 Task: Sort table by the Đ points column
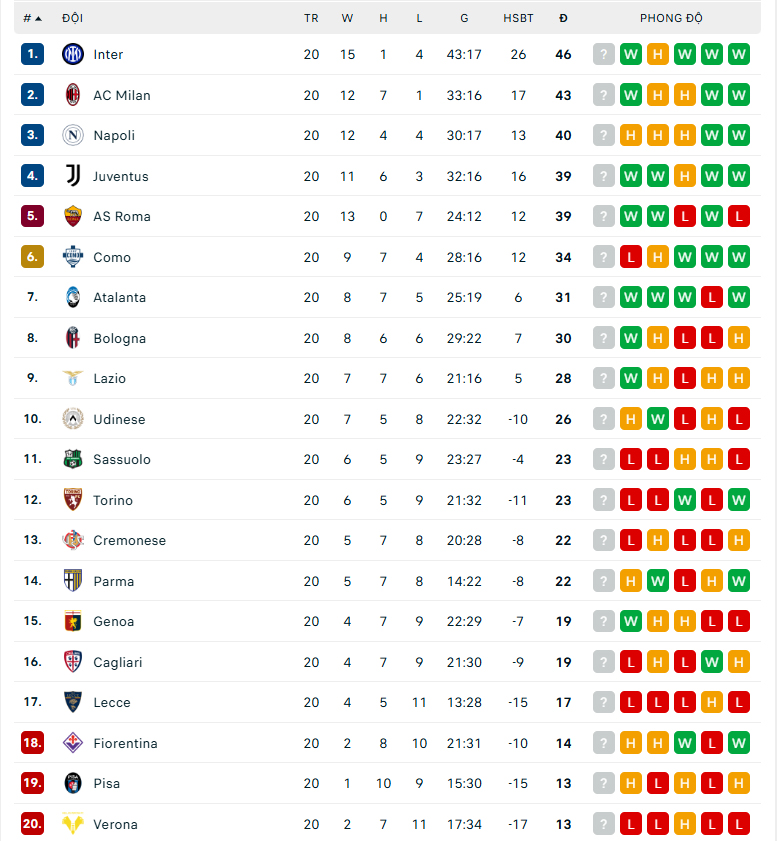click(563, 17)
